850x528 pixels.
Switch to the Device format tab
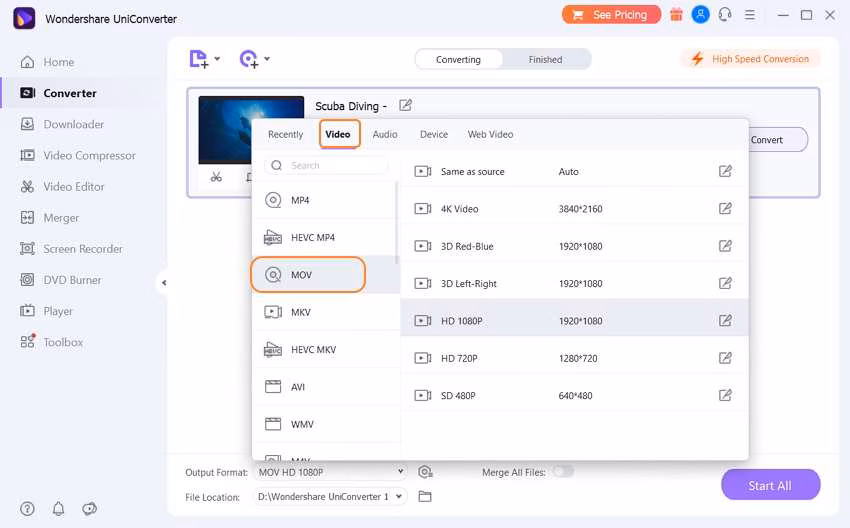(x=434, y=134)
